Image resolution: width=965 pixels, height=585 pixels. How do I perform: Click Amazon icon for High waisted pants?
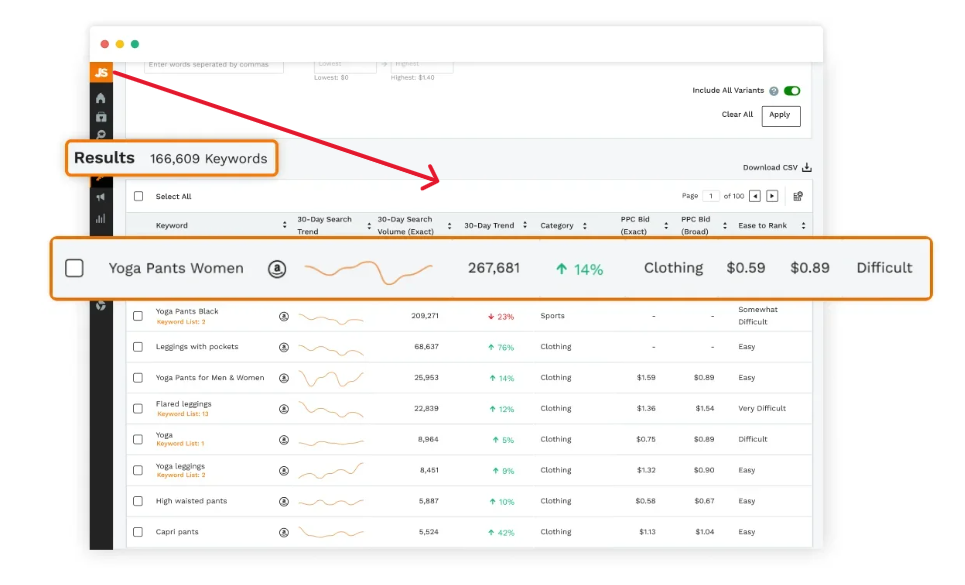(284, 501)
